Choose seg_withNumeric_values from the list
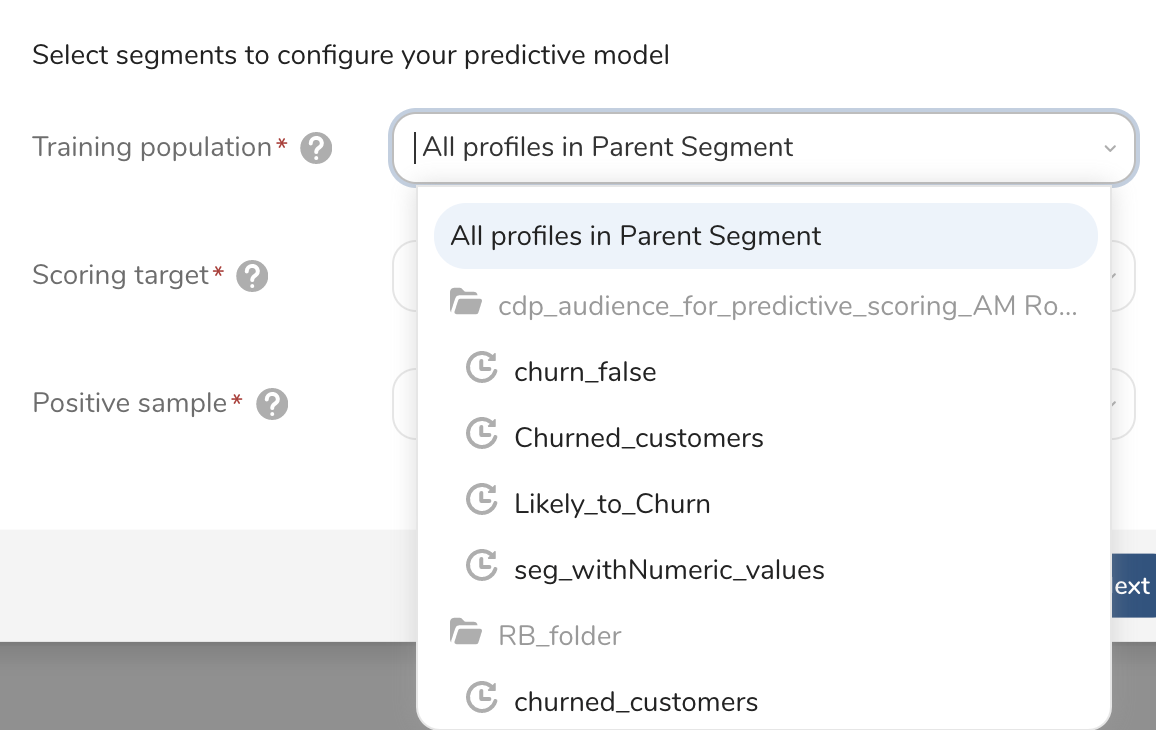This screenshot has height=730, width=1156. 669,570
